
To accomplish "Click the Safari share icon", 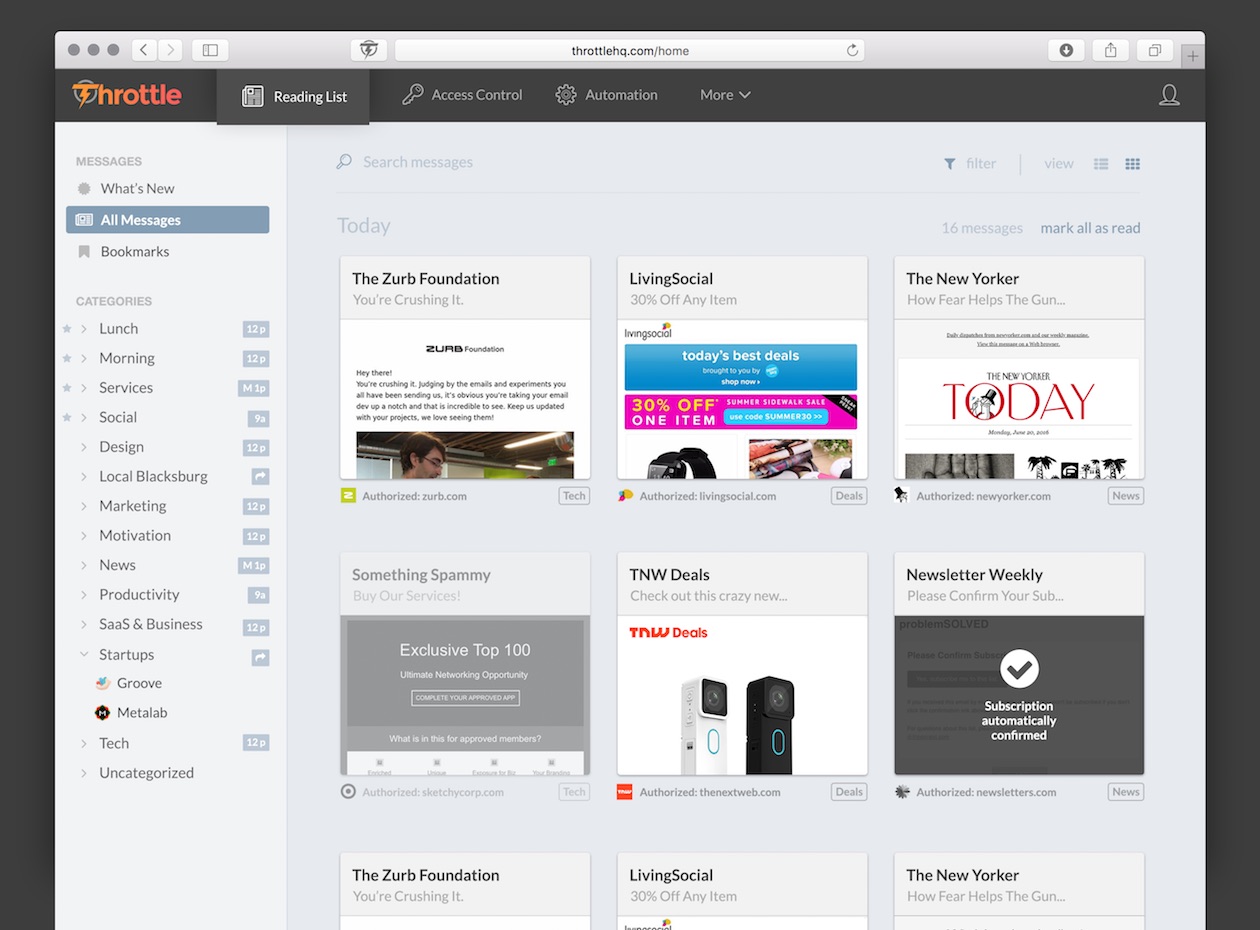I will coord(1110,50).
